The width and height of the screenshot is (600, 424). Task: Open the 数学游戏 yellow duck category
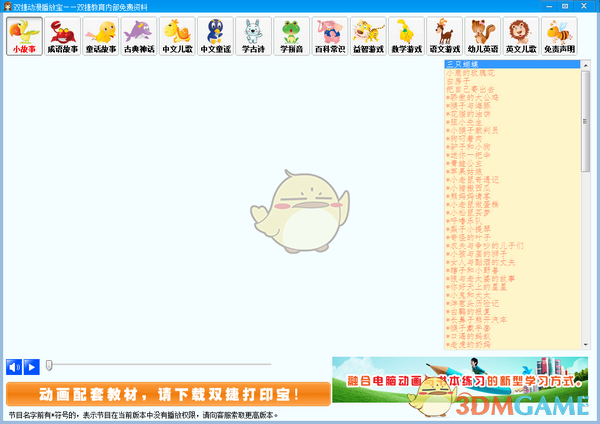406,36
